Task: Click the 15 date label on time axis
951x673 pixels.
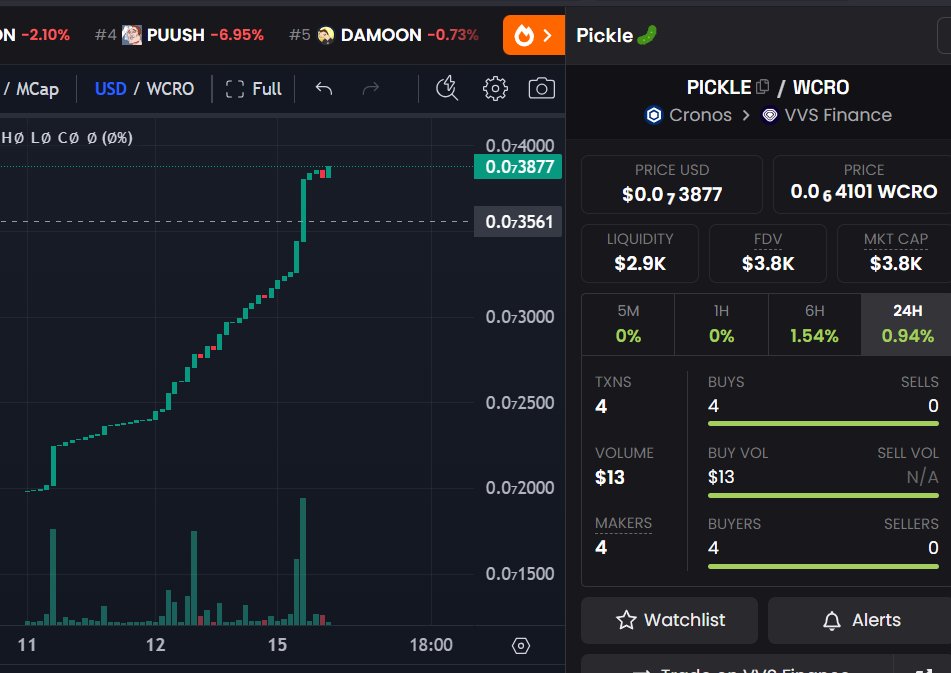Action: (277, 645)
